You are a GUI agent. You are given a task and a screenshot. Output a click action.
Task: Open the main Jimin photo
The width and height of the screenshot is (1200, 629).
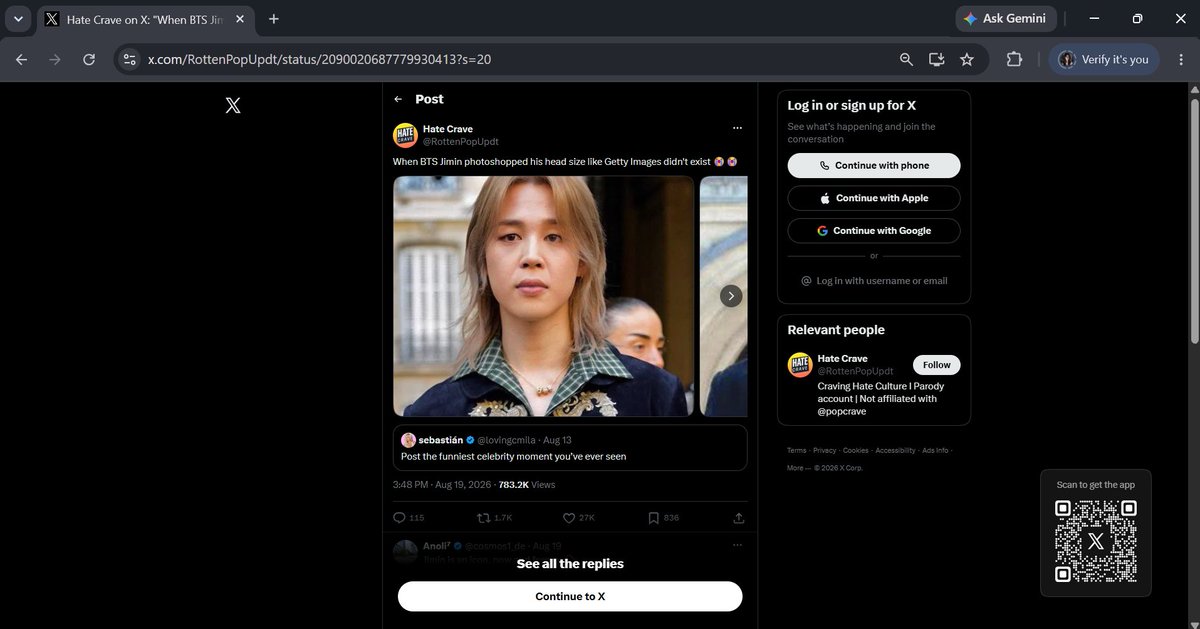543,296
